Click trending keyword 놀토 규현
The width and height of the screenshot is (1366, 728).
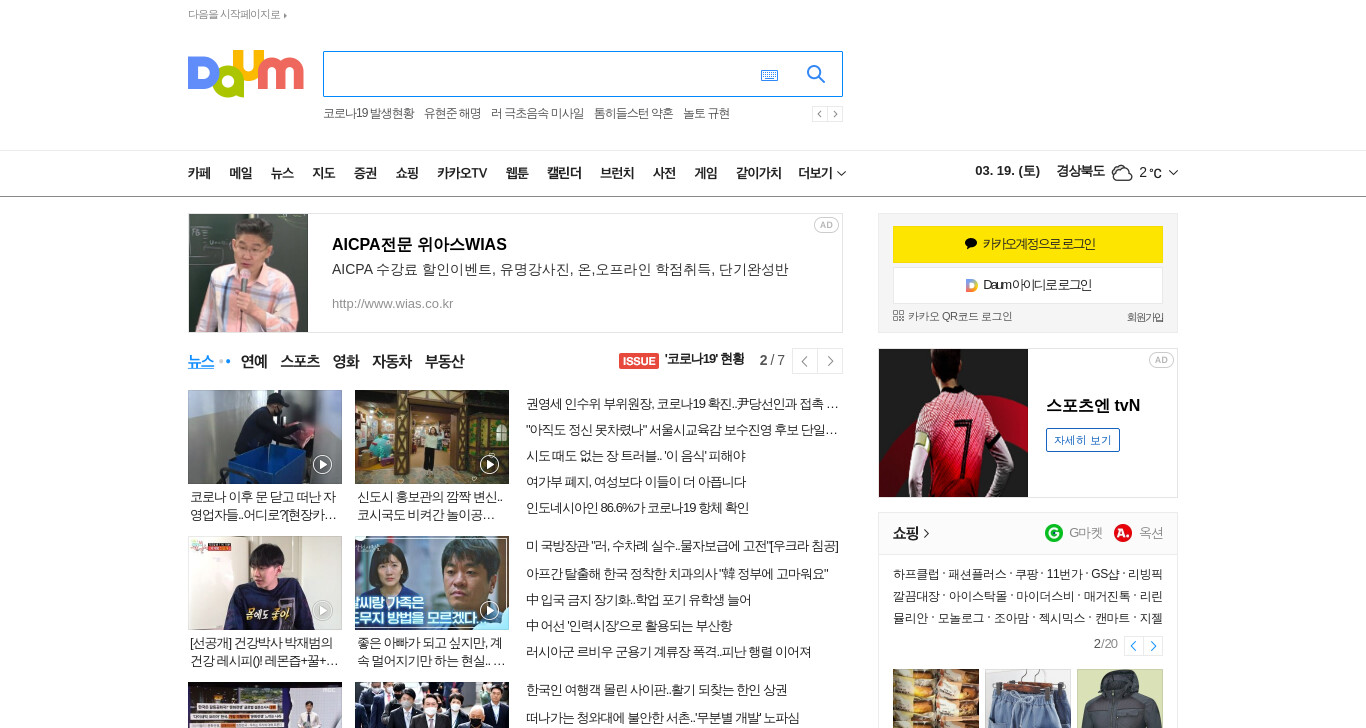click(706, 114)
